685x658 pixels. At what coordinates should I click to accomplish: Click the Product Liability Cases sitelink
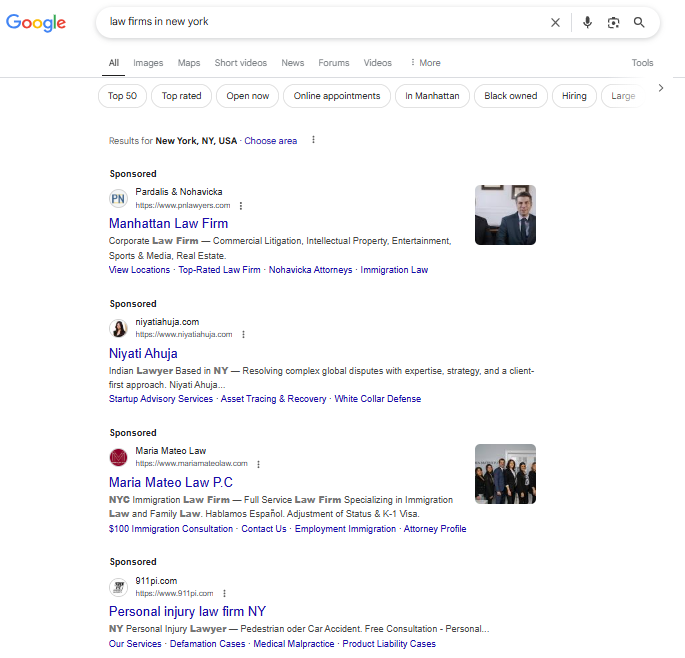389,644
